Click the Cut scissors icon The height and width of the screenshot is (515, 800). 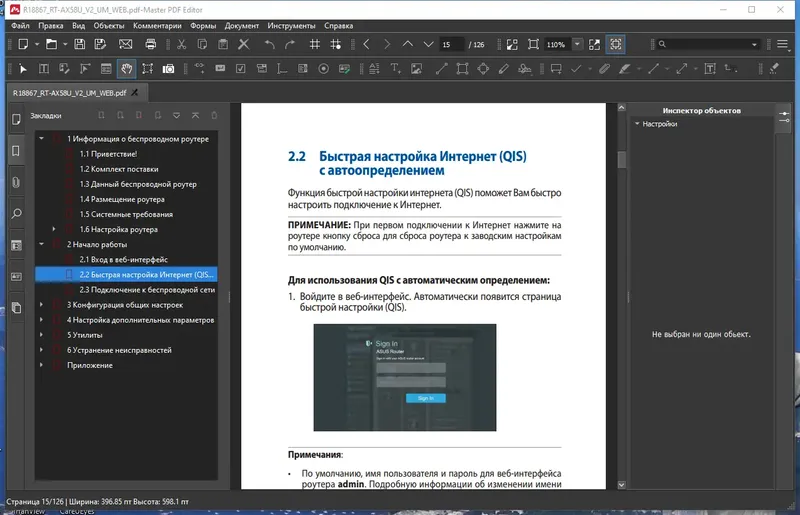(181, 44)
